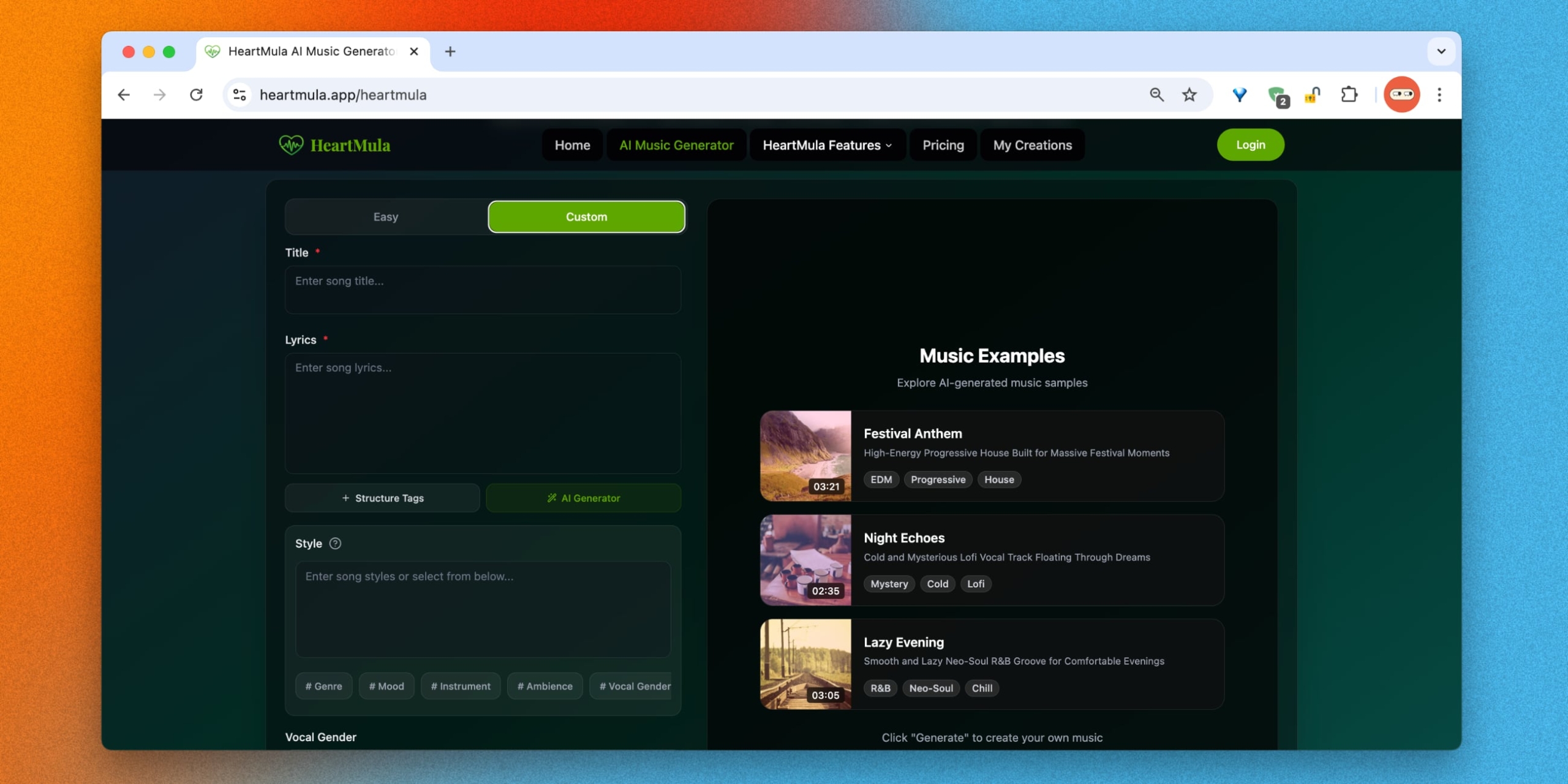This screenshot has width=1568, height=784.
Task: Open Chrome's three-dot menu
Action: [x=1439, y=95]
